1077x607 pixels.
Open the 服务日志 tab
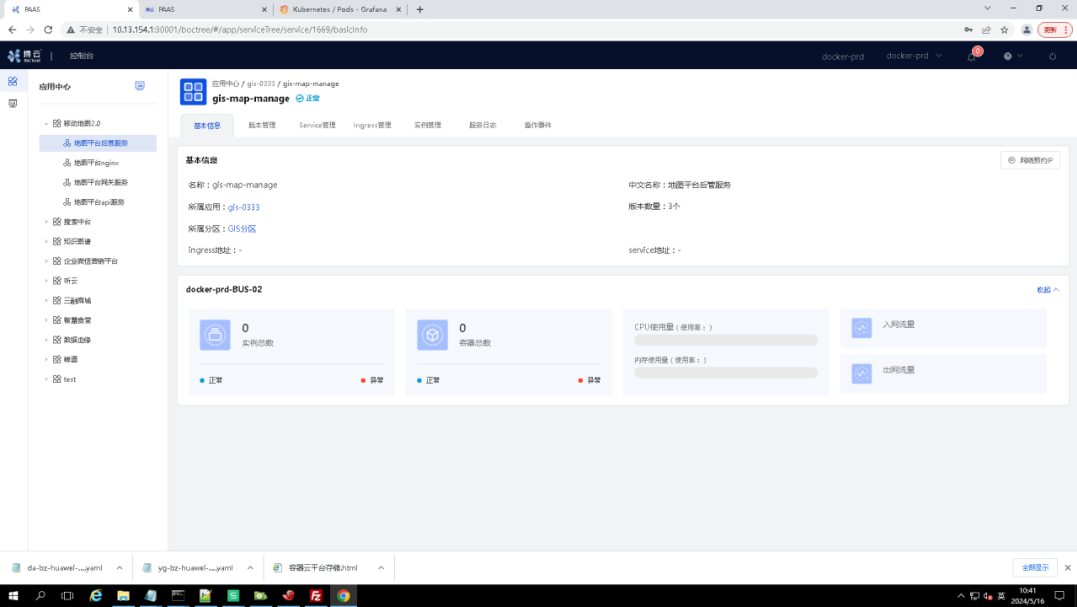tap(482, 125)
